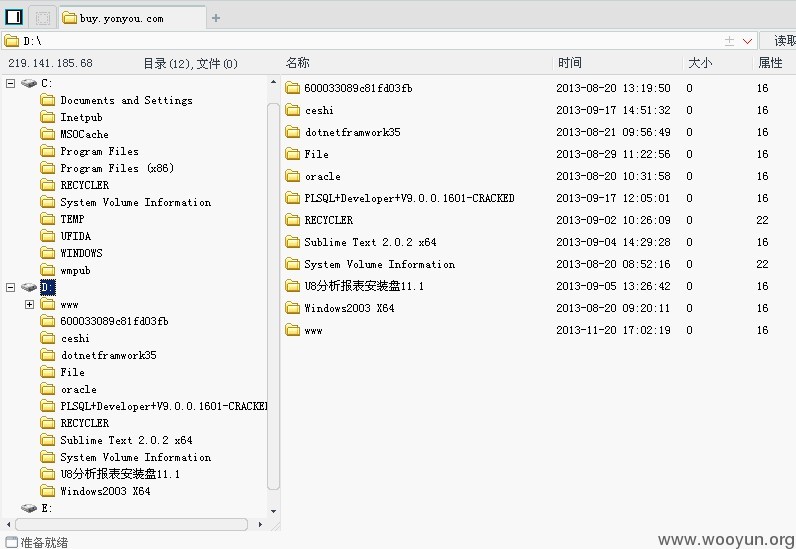The height and width of the screenshot is (549, 796).
Task: Click the File folder icon in file list
Action: 292,154
